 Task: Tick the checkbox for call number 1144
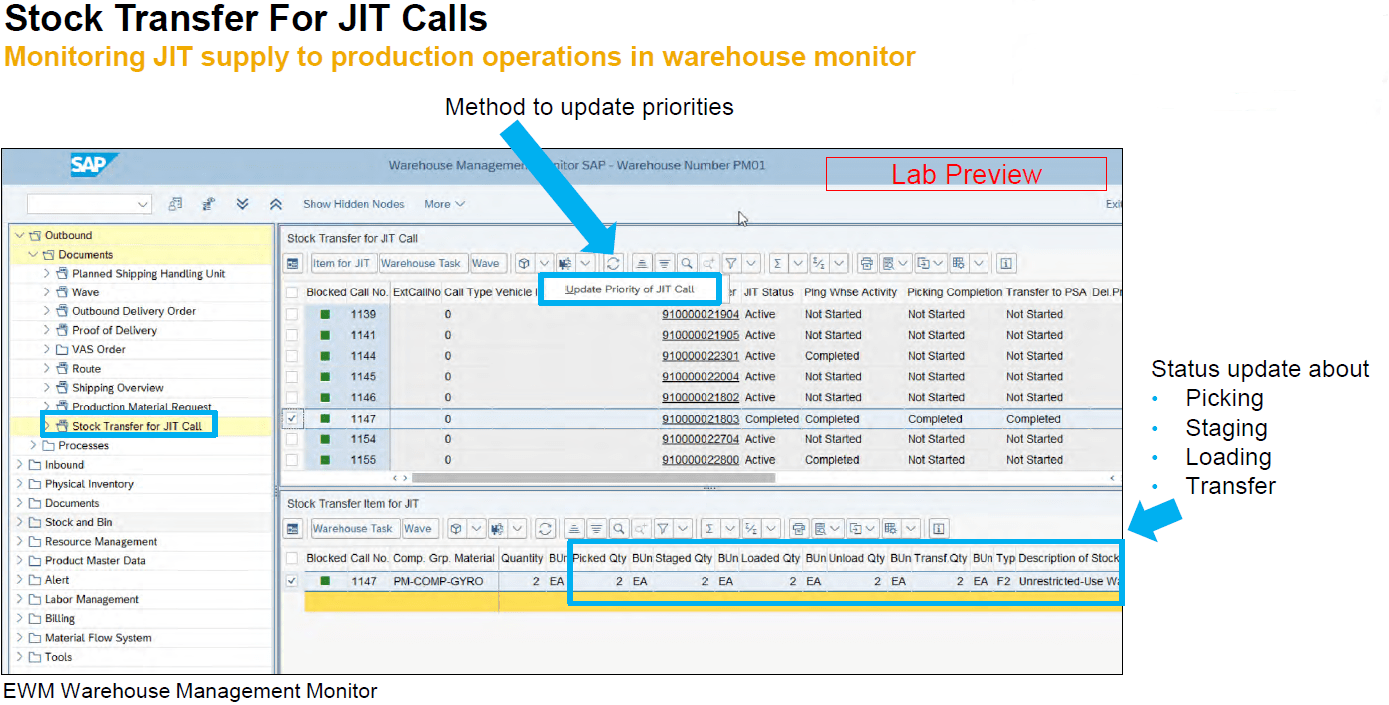292,356
